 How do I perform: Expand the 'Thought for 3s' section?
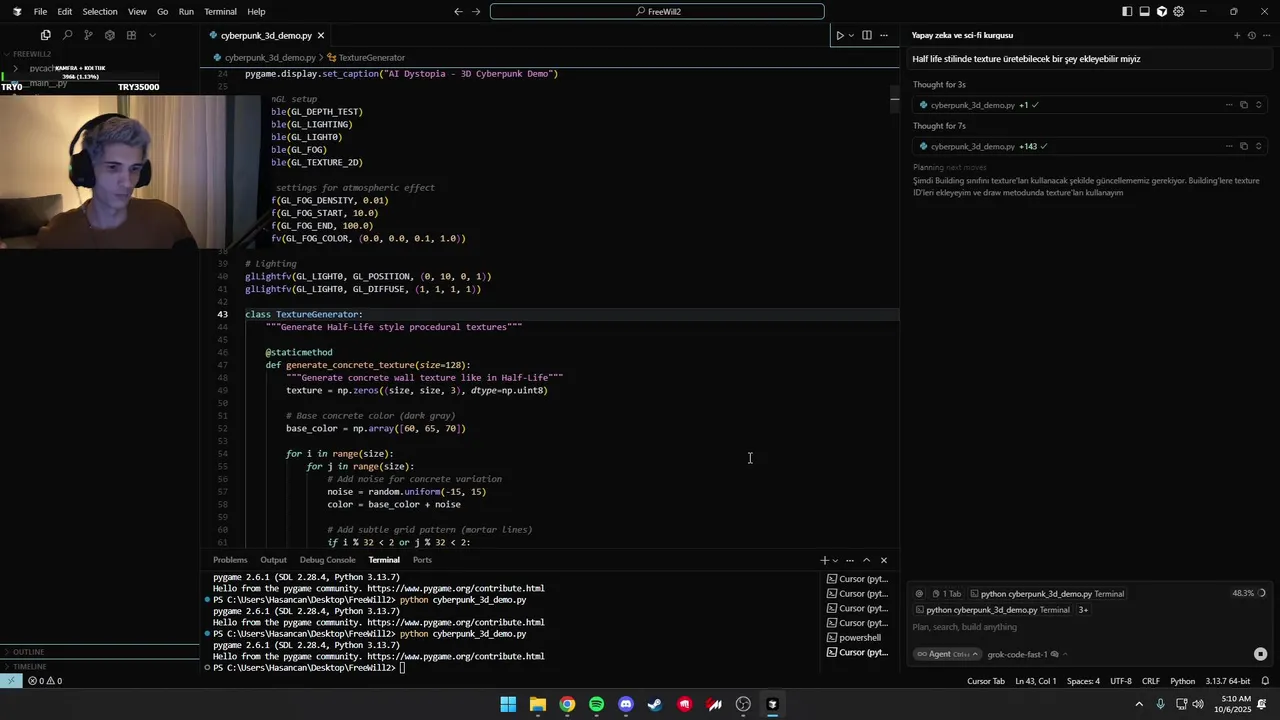[939, 85]
